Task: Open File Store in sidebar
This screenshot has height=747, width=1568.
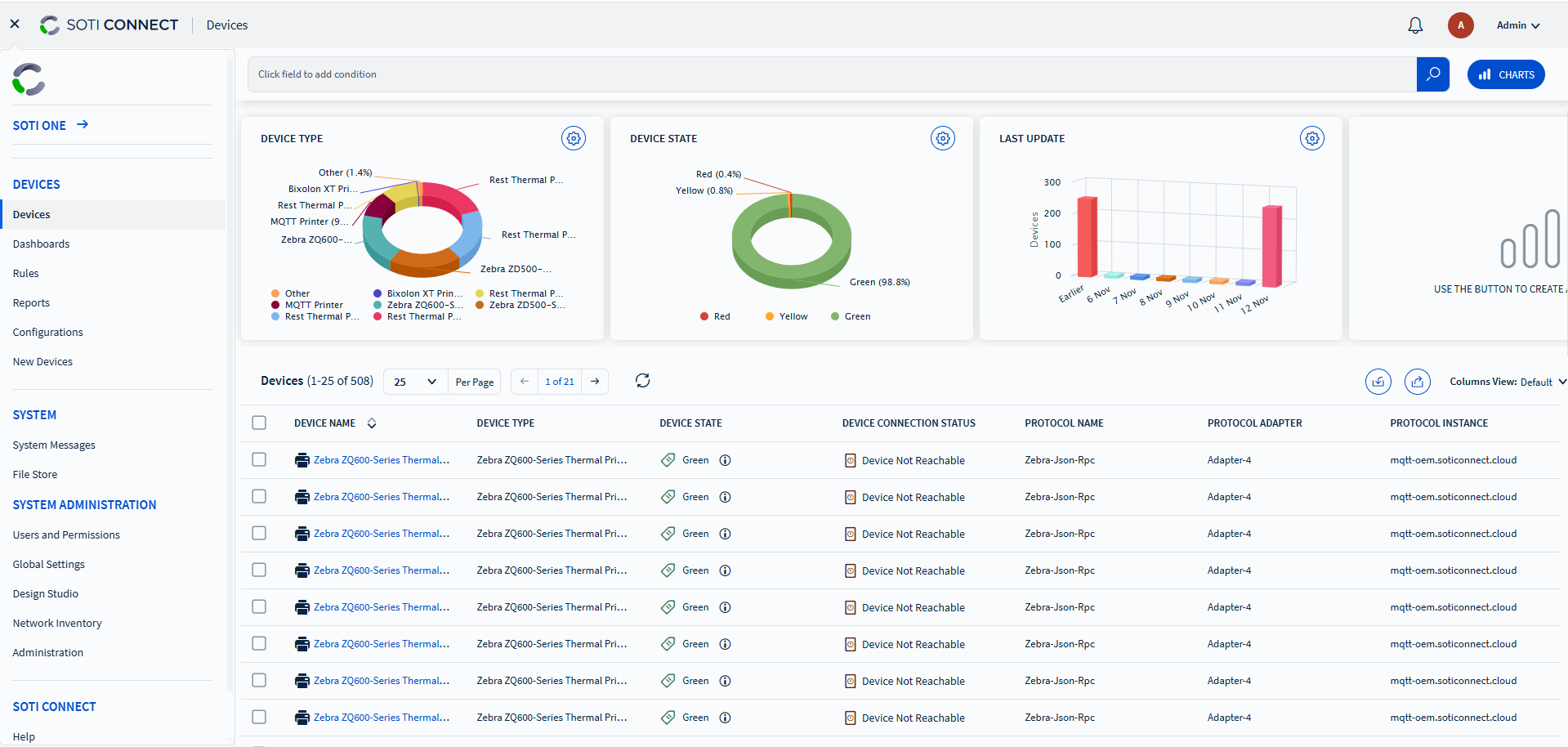Action: [35, 474]
